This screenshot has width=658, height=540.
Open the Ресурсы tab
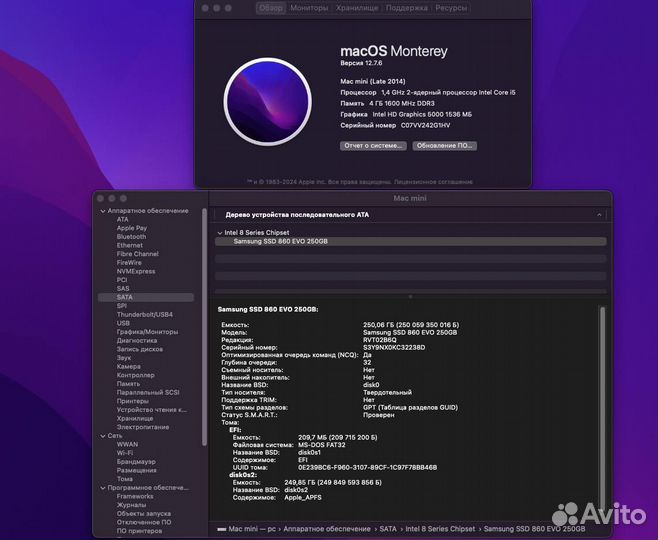tap(451, 7)
